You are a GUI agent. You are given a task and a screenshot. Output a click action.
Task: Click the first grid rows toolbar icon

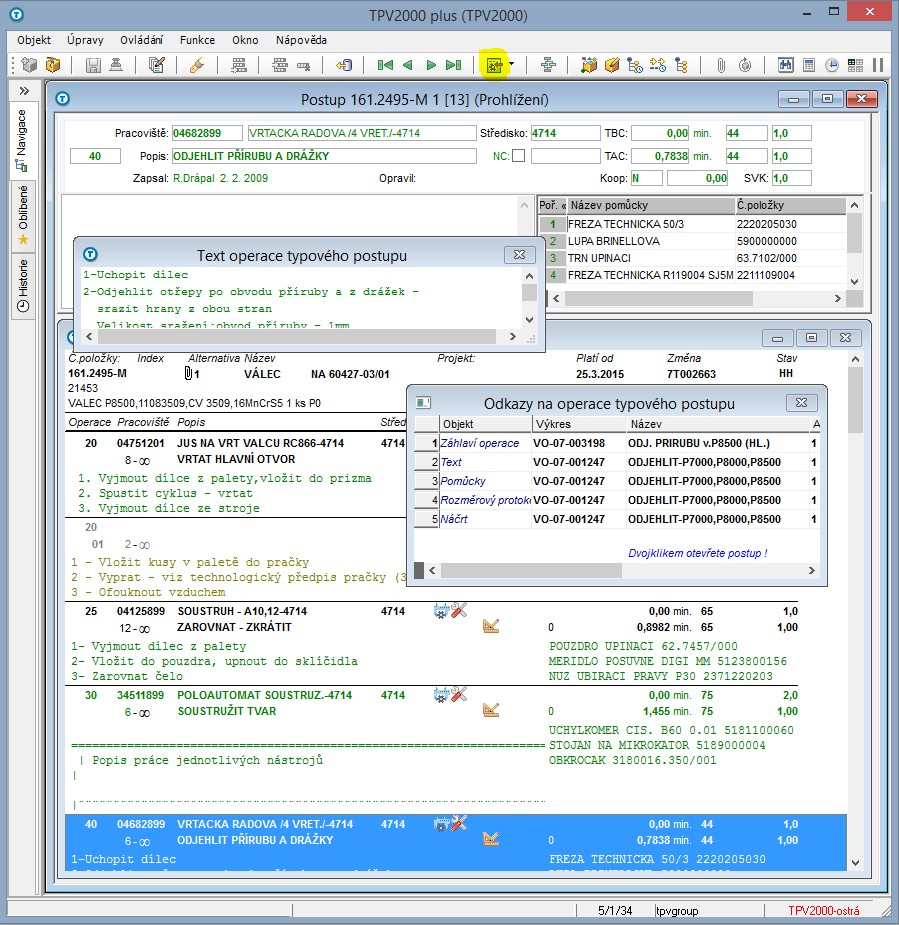coord(239,65)
